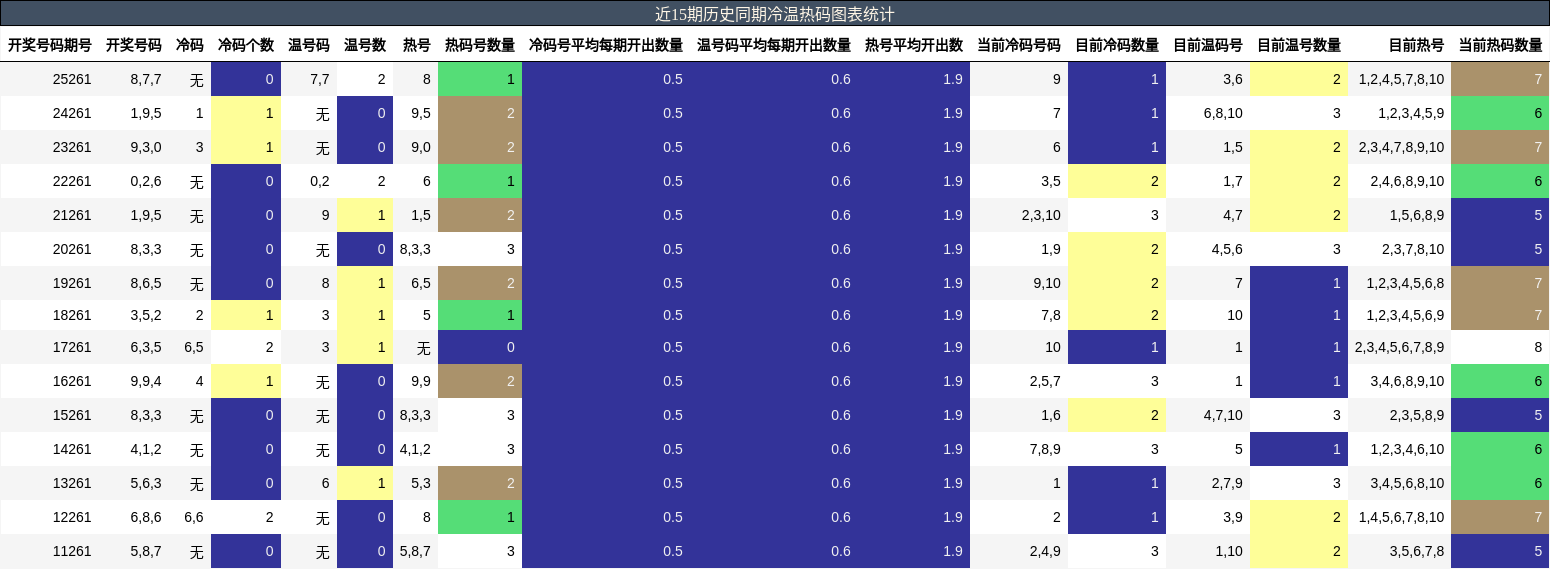Screen dimensions: 1550x569
Task: Click the 热号平均开出数 header
Action: point(914,45)
